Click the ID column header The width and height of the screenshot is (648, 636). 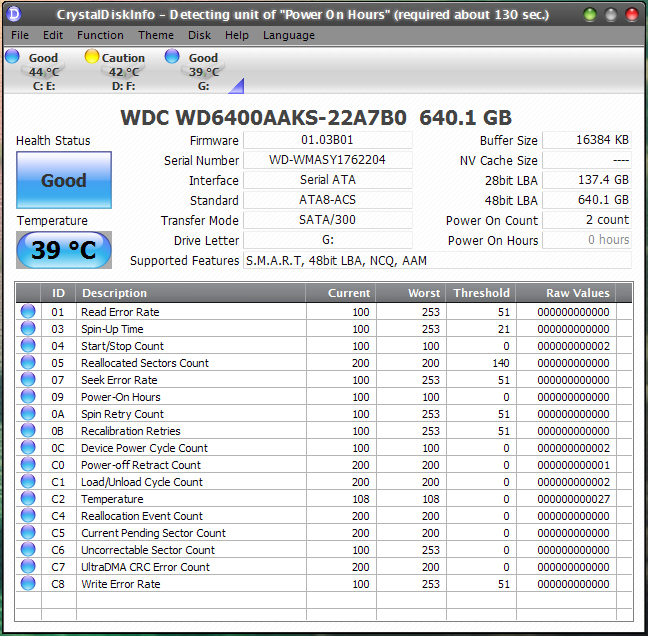point(58,293)
